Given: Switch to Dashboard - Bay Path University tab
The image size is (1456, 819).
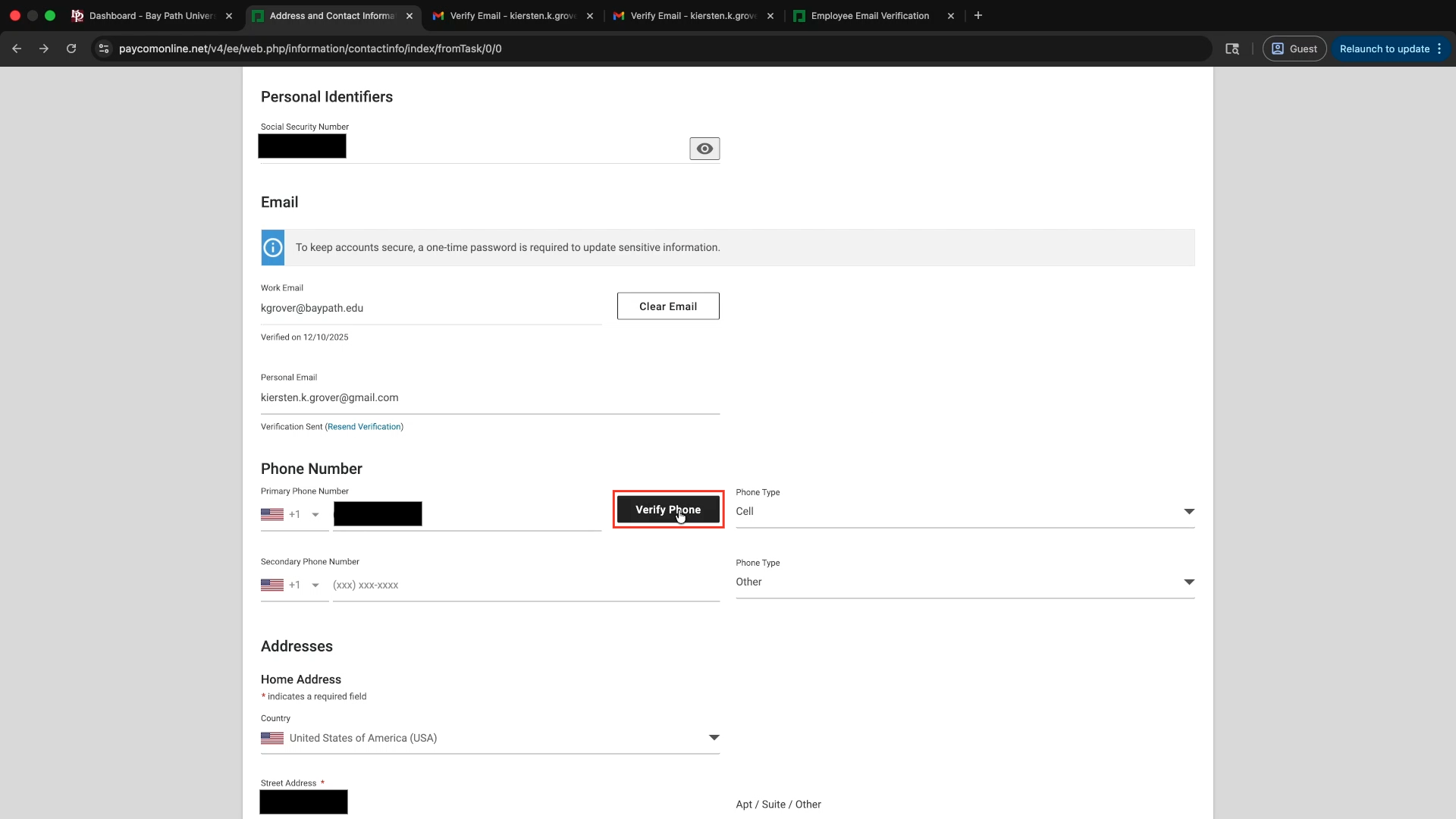Looking at the screenshot, I should (x=152, y=15).
